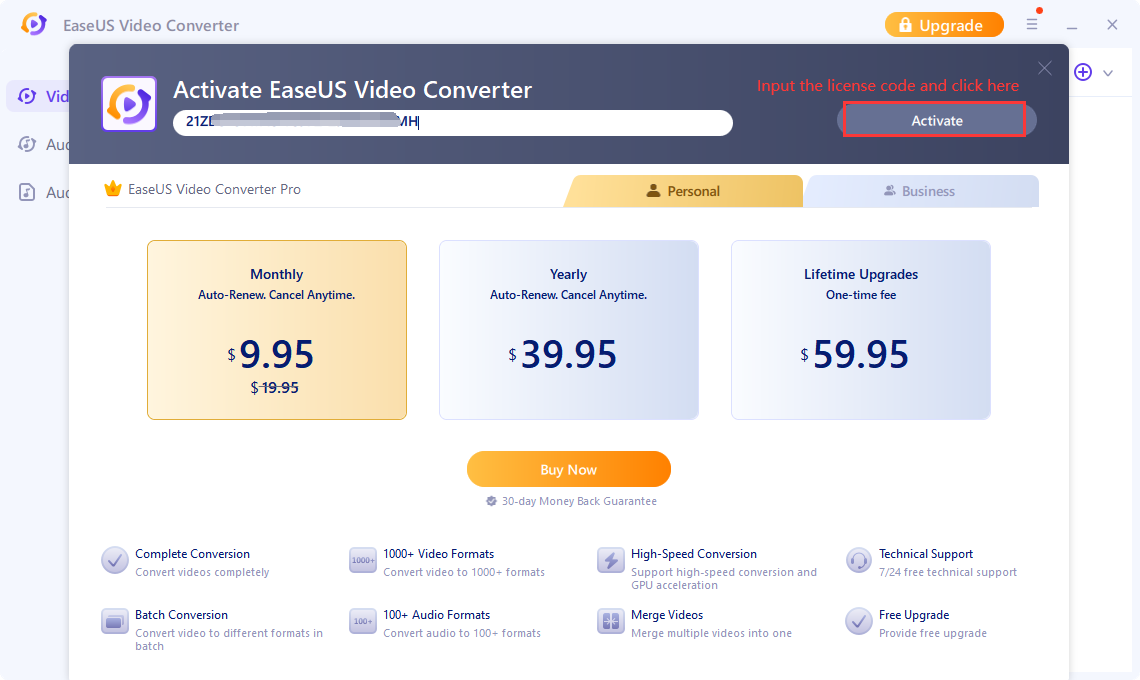Click the Activate button
Image resolution: width=1140 pixels, height=680 pixels.
tap(936, 121)
